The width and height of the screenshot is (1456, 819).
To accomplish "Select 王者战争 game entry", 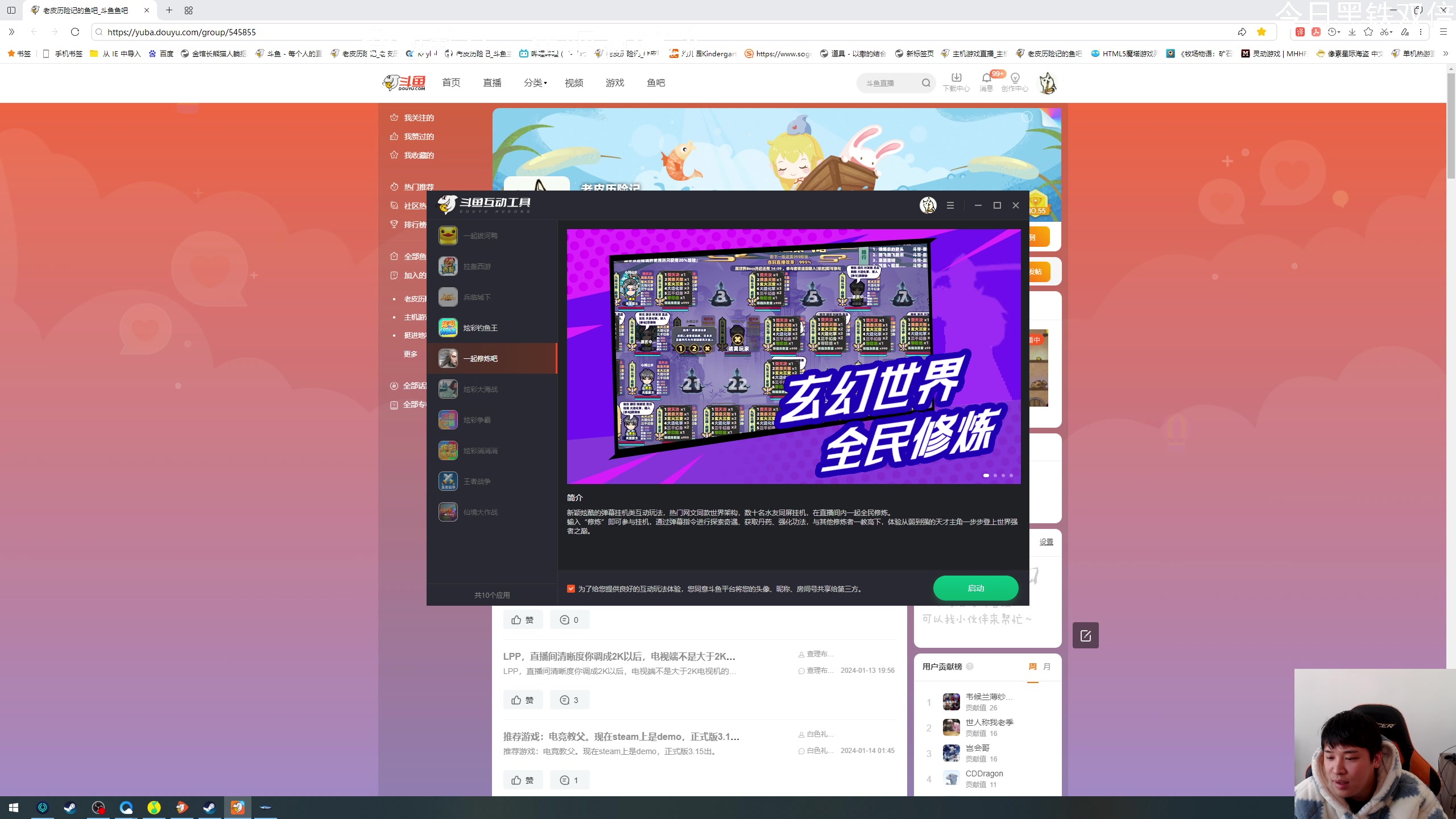I will (x=492, y=481).
